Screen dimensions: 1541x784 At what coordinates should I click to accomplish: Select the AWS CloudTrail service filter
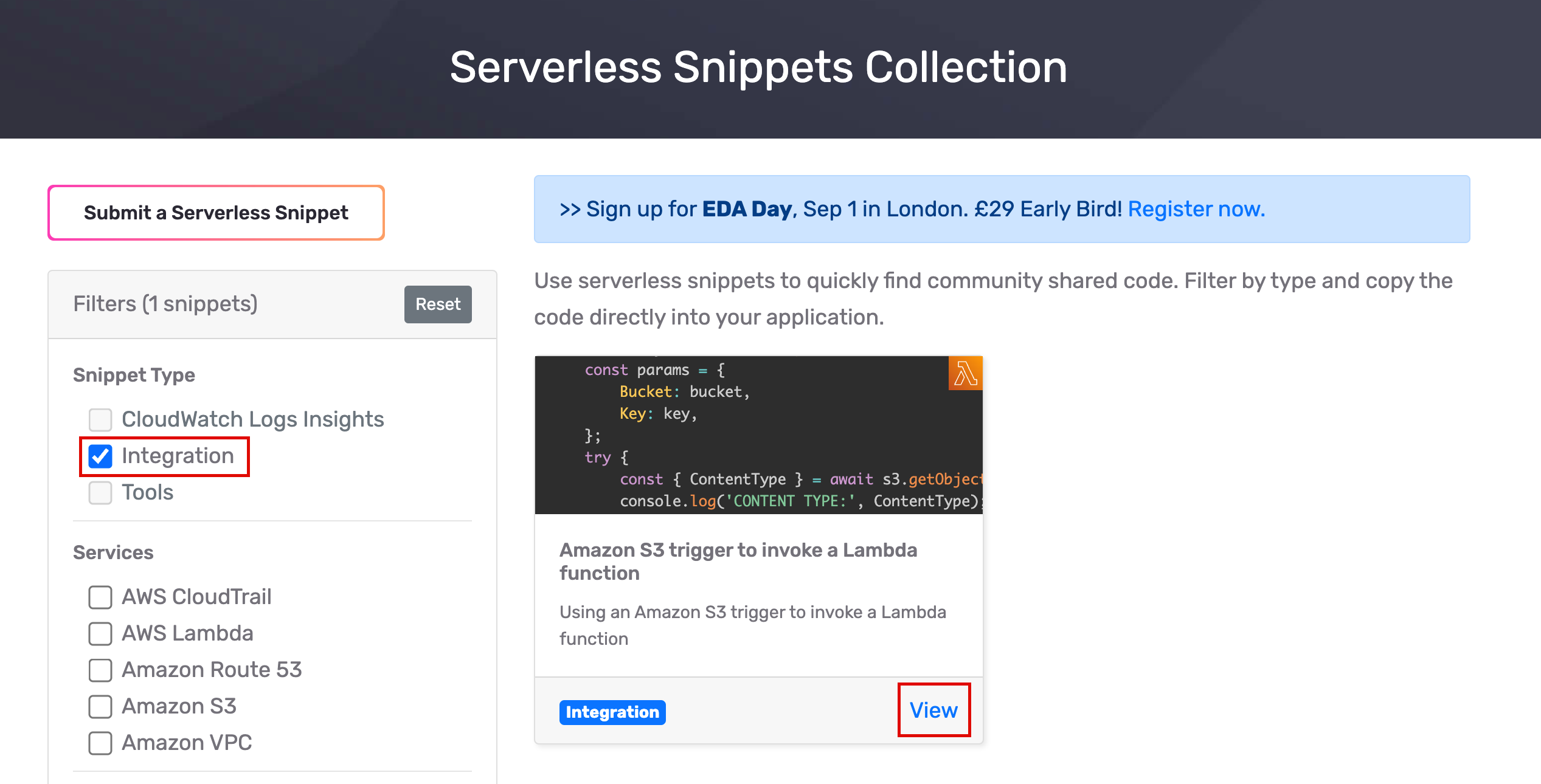[100, 597]
